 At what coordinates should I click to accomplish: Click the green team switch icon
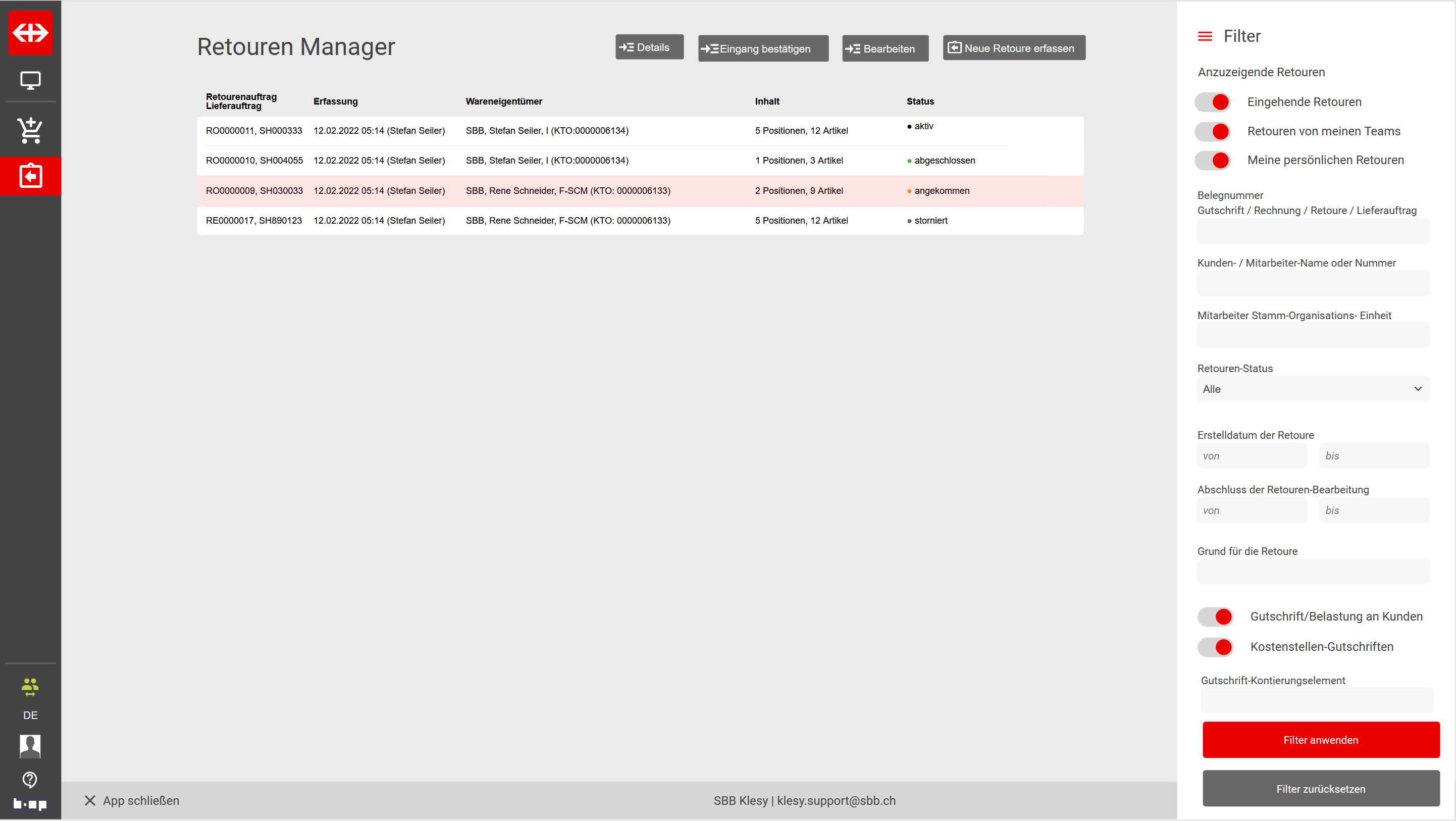click(30, 687)
